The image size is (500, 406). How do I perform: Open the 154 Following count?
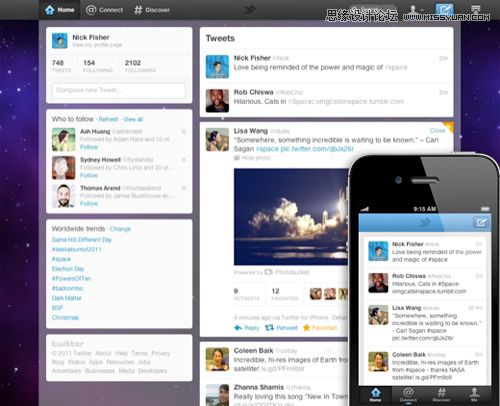(x=98, y=66)
